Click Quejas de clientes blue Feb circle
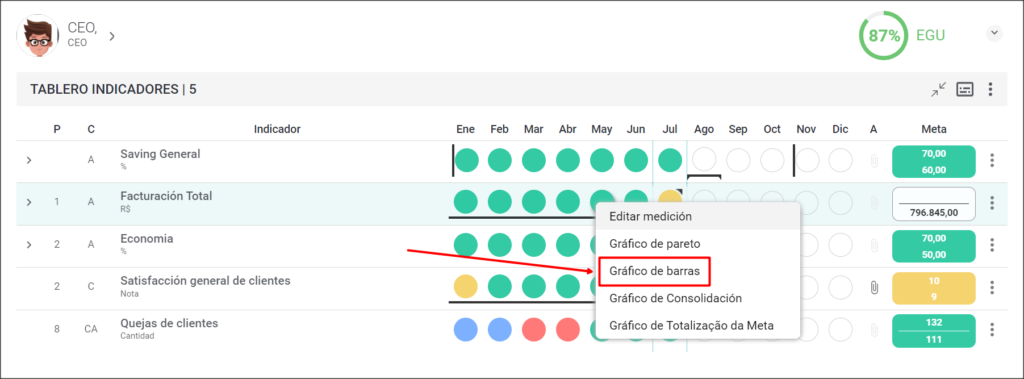The width and height of the screenshot is (1024, 379). (500, 329)
